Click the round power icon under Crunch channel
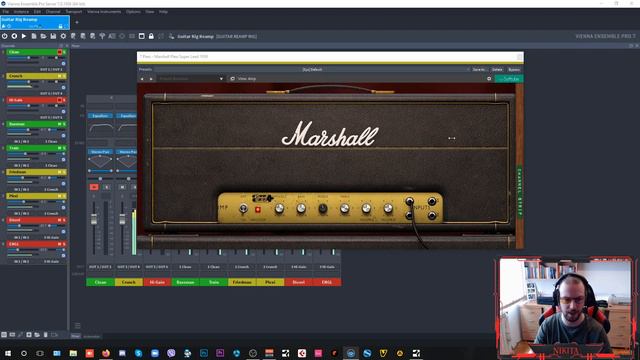This screenshot has width=640, height=360. 63,87
